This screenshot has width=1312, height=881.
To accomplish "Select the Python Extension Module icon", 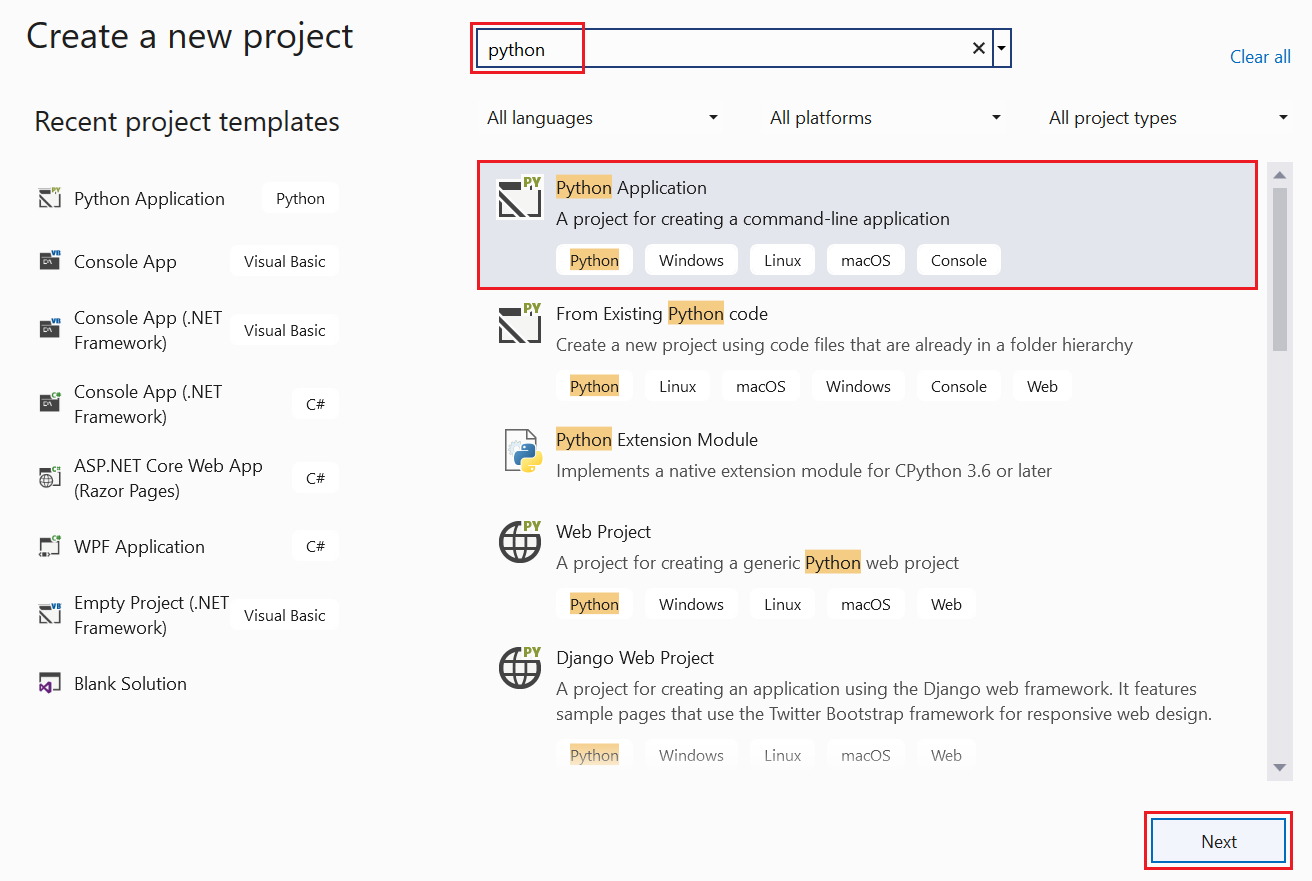I will tap(520, 450).
